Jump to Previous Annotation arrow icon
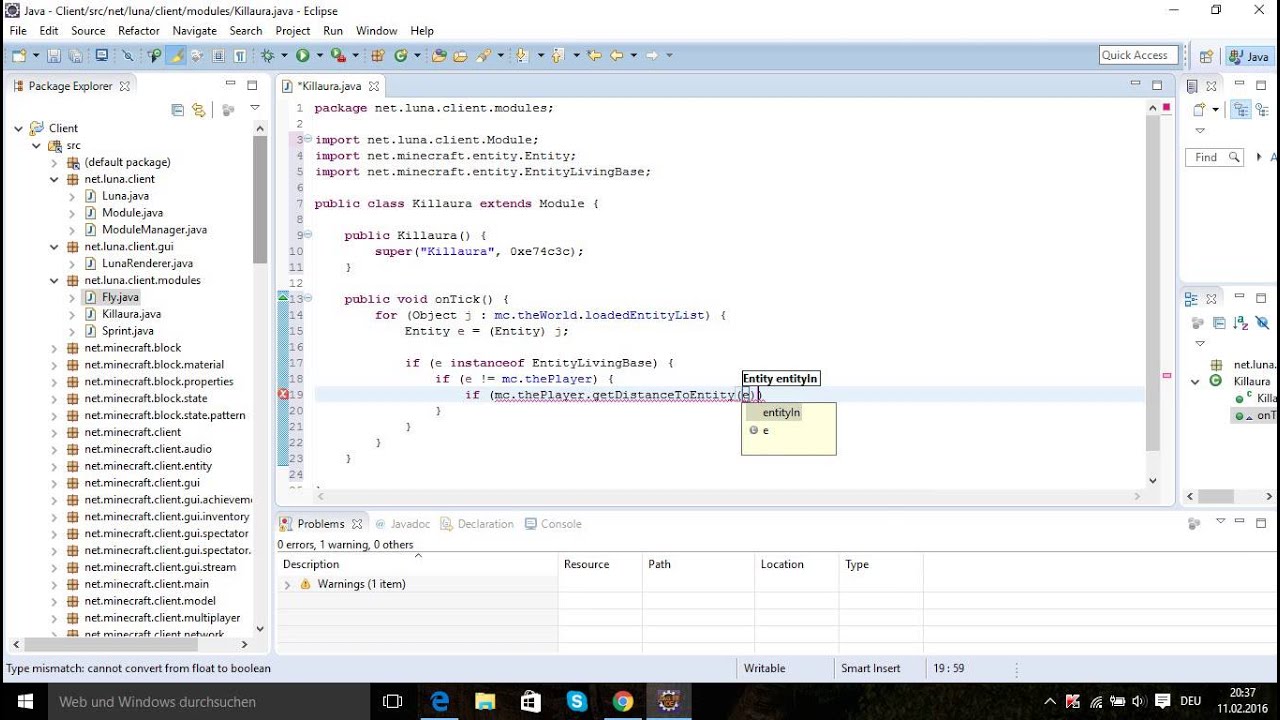1280x720 pixels. 556,56
